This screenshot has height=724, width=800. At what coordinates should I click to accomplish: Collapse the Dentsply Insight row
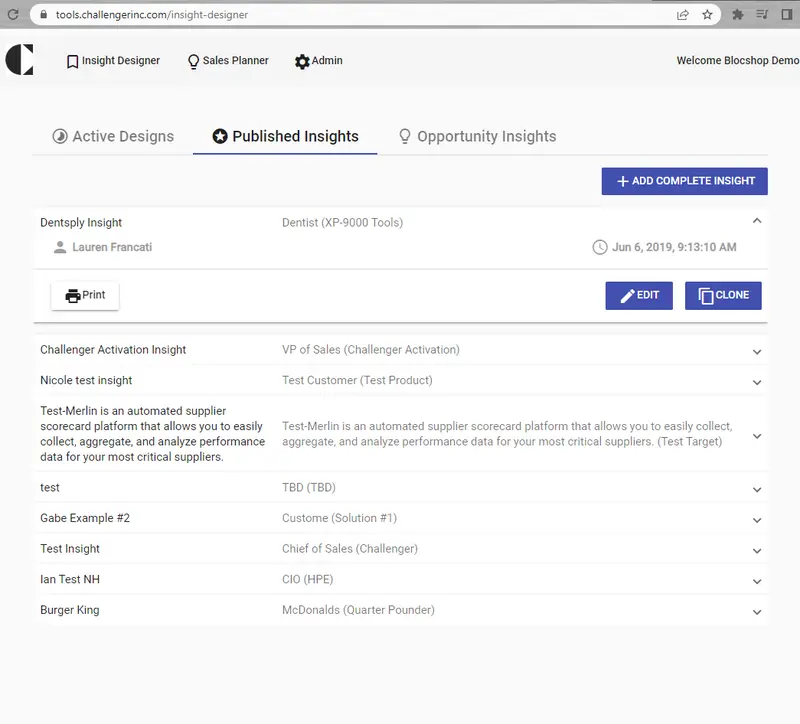[x=757, y=221]
